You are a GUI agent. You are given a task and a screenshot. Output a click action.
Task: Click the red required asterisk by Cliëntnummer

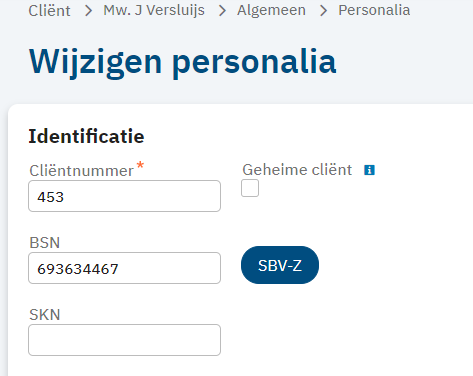[x=140, y=165]
